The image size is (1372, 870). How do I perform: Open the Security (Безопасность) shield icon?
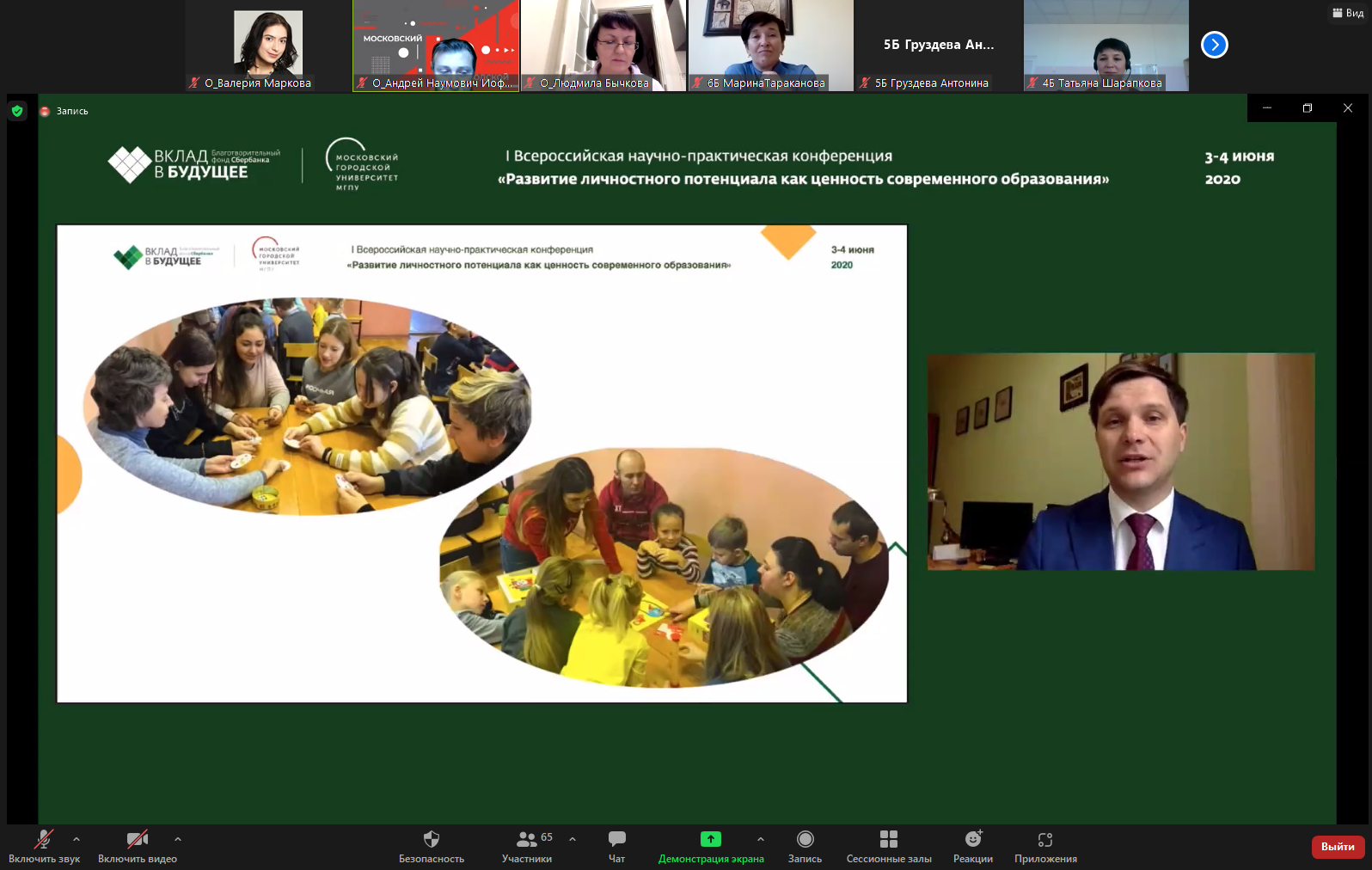pyautogui.click(x=432, y=840)
